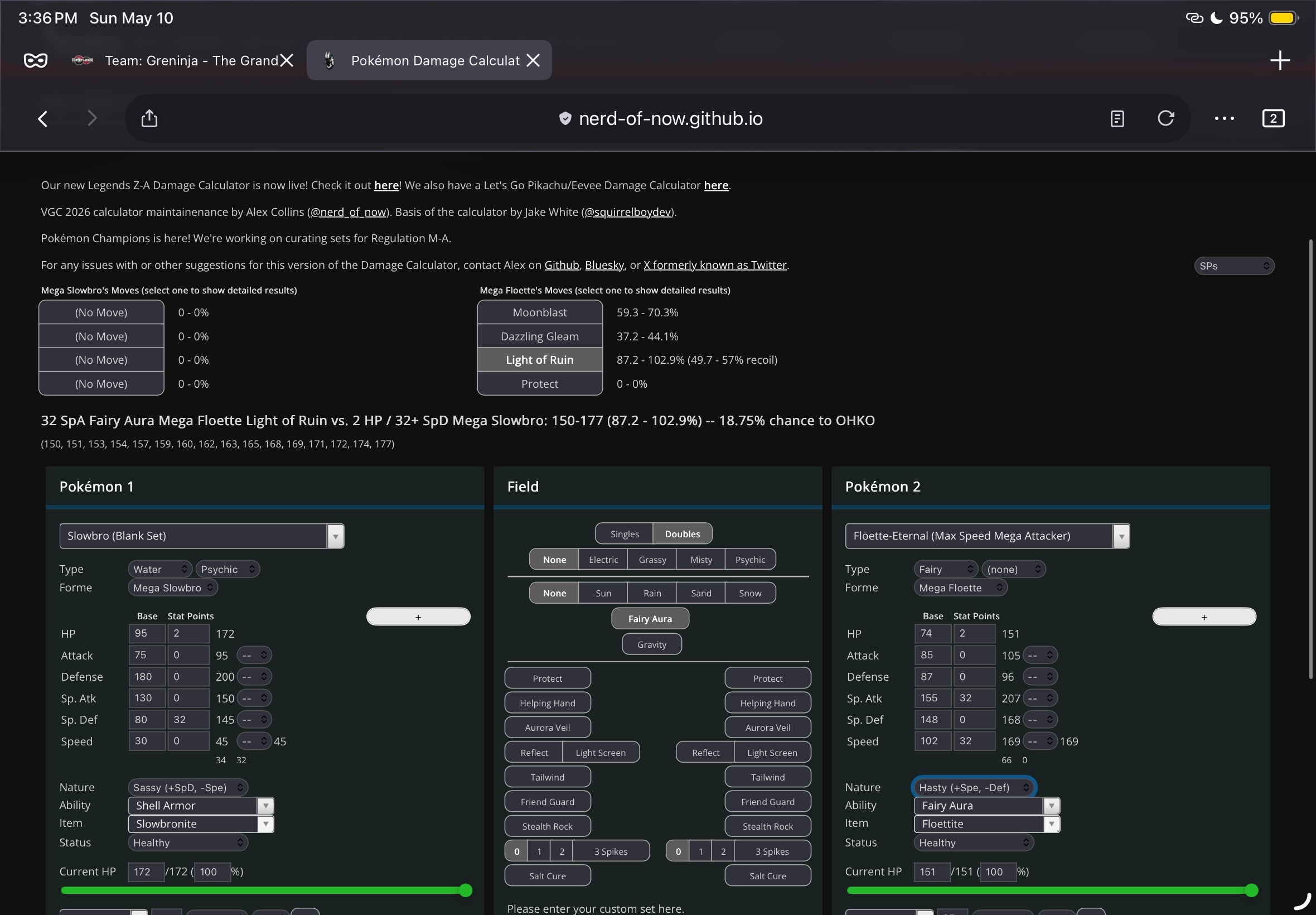This screenshot has height=915, width=1316.
Task: Select the Pokémon Damage Calculator tab
Action: point(429,60)
